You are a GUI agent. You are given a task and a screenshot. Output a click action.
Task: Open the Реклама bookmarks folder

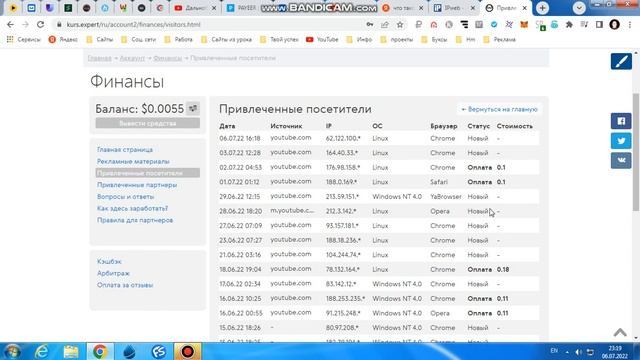point(500,40)
